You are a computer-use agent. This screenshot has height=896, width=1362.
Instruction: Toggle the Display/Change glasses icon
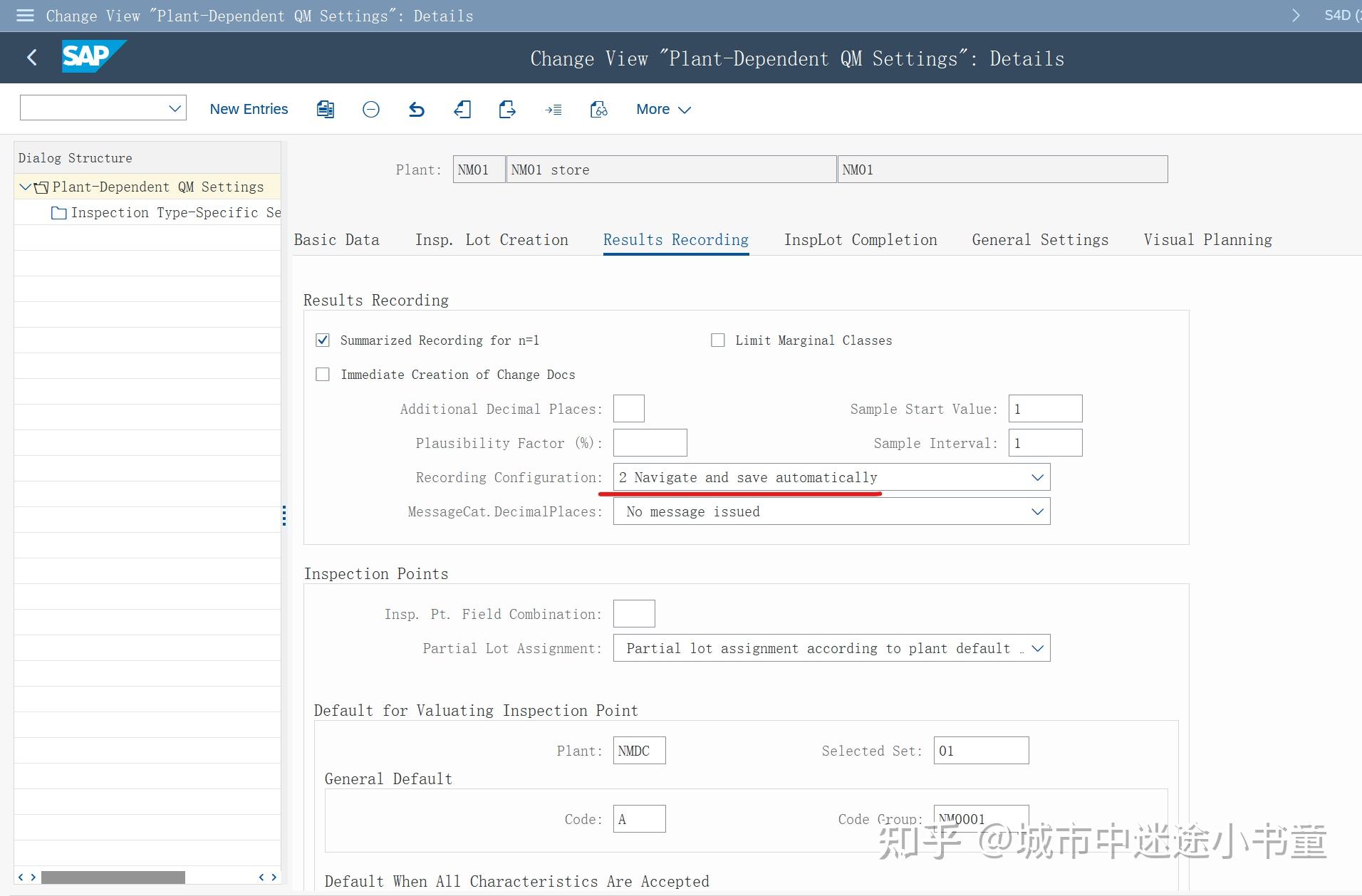[599, 109]
